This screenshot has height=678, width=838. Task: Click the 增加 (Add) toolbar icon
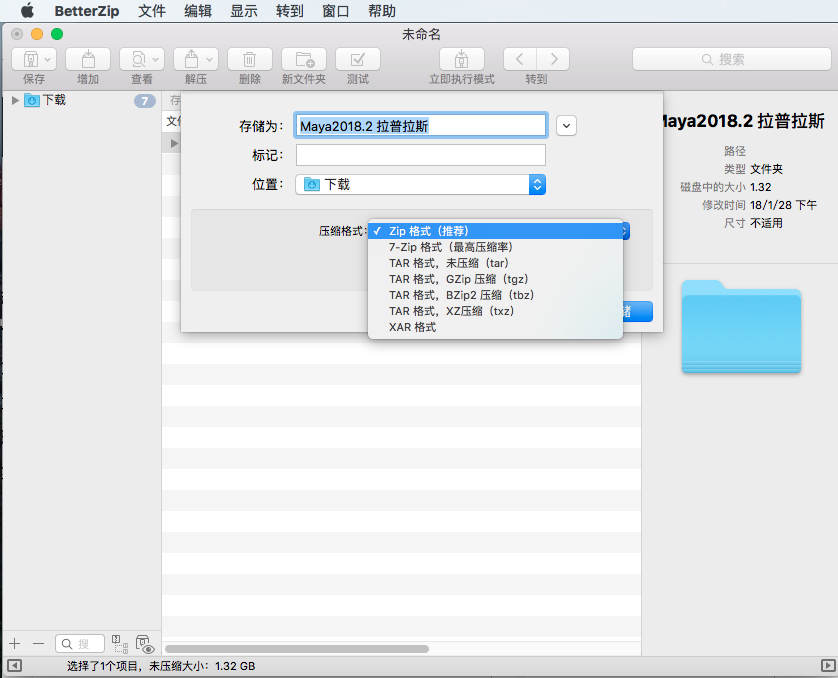pos(88,59)
